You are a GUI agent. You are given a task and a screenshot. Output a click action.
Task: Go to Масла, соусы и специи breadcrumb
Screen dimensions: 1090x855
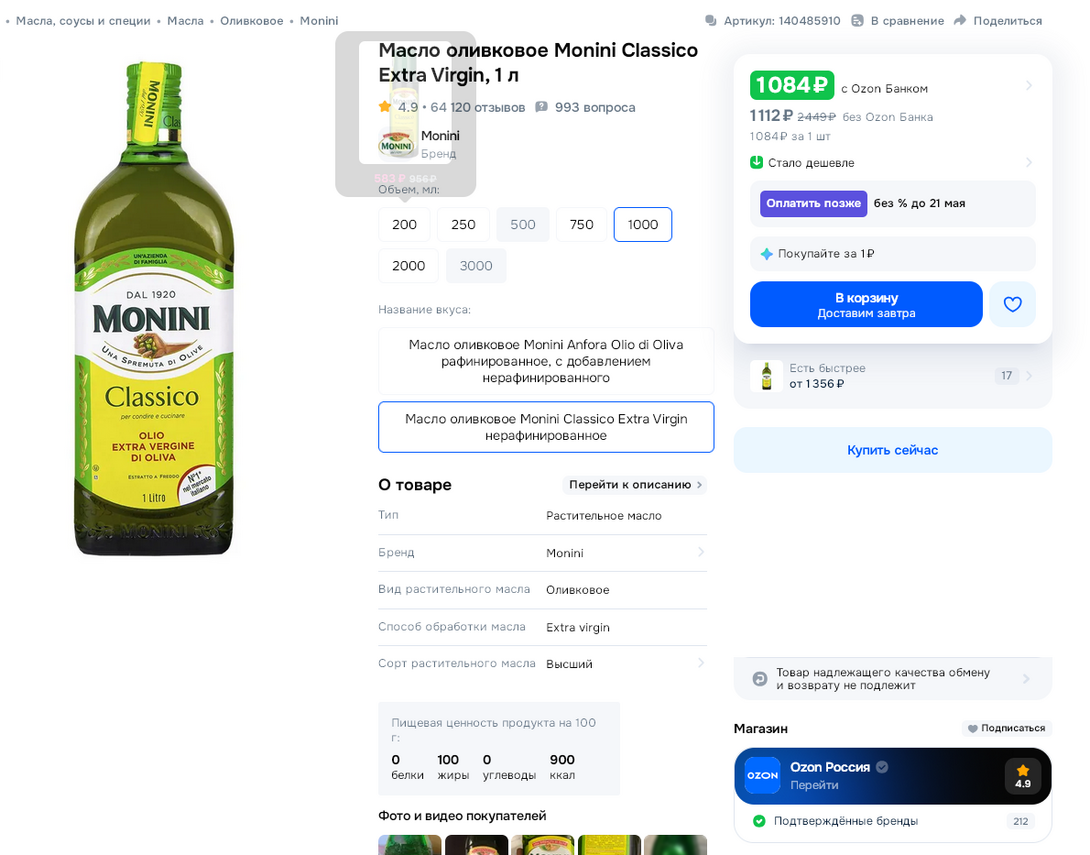[83, 21]
